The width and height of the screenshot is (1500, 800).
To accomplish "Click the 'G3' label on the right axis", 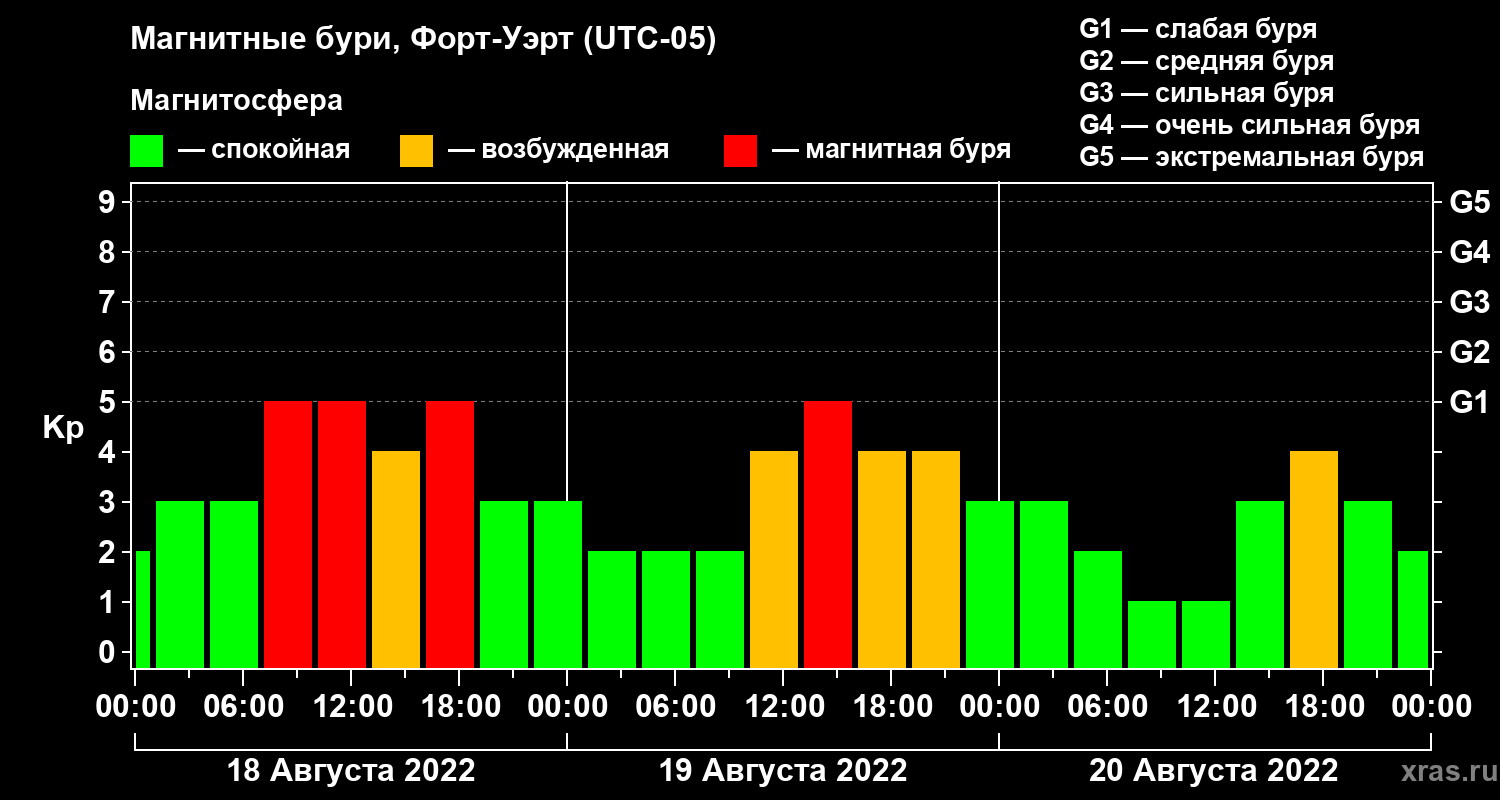I will point(1469,302).
